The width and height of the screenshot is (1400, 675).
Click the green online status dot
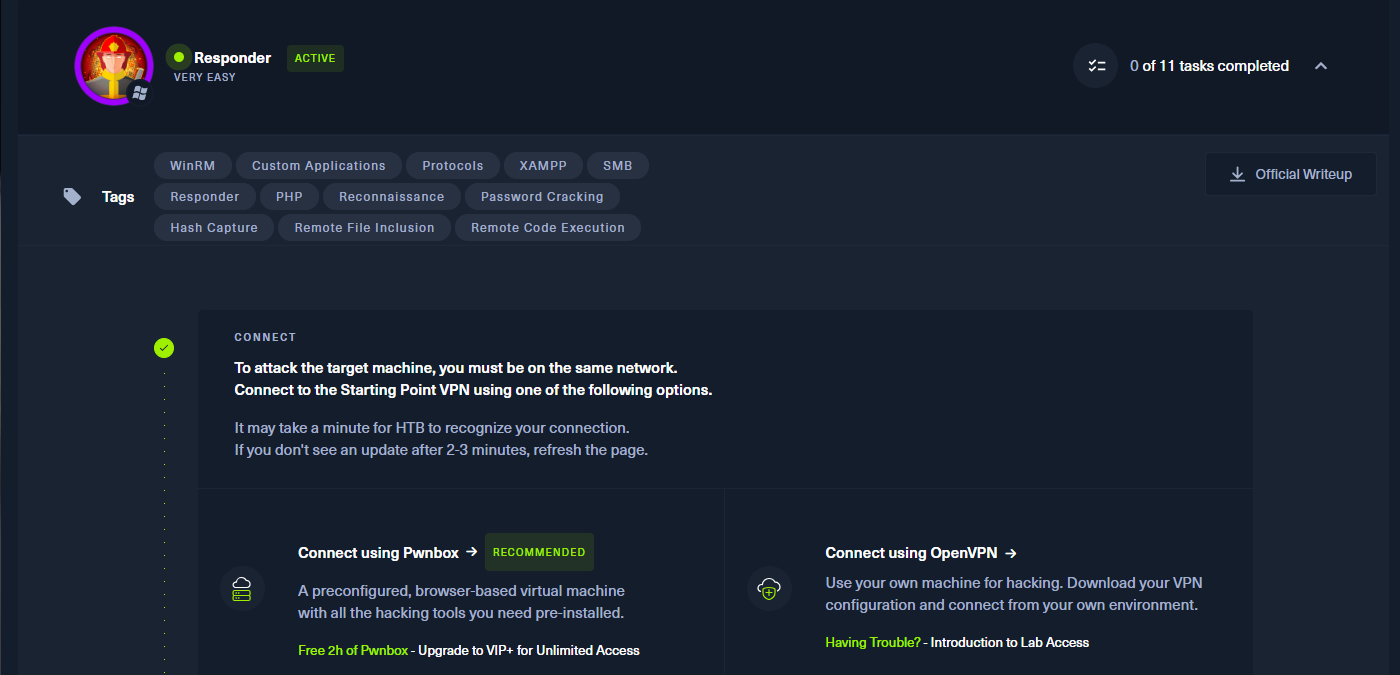click(x=178, y=58)
